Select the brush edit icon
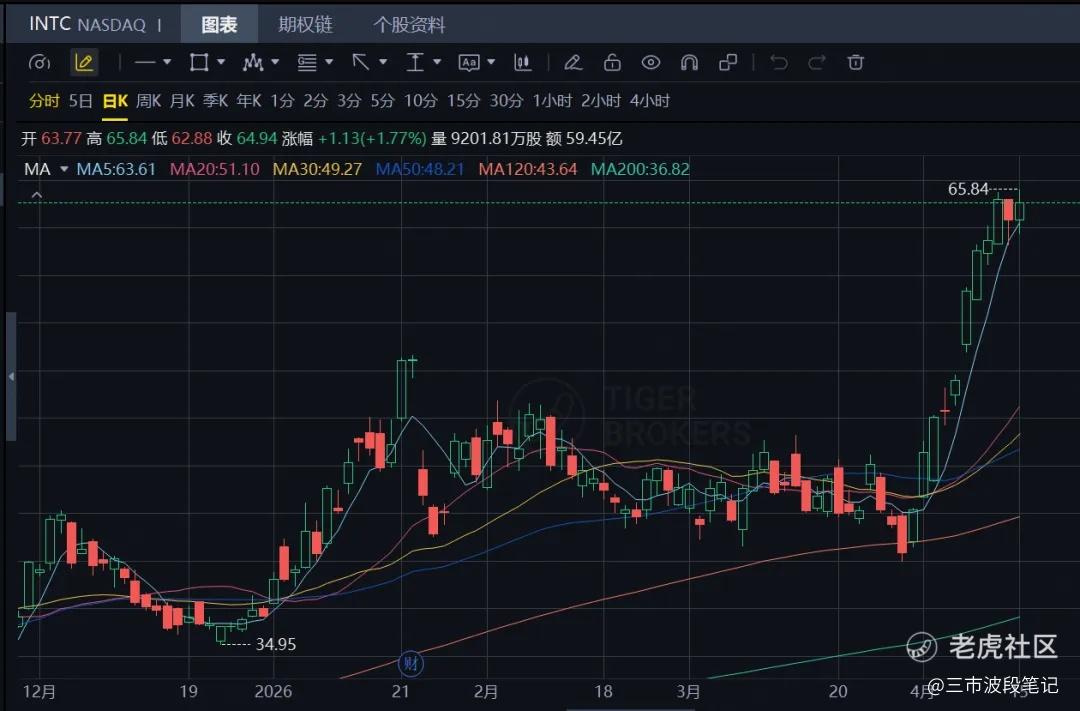1080x711 pixels. coord(573,63)
